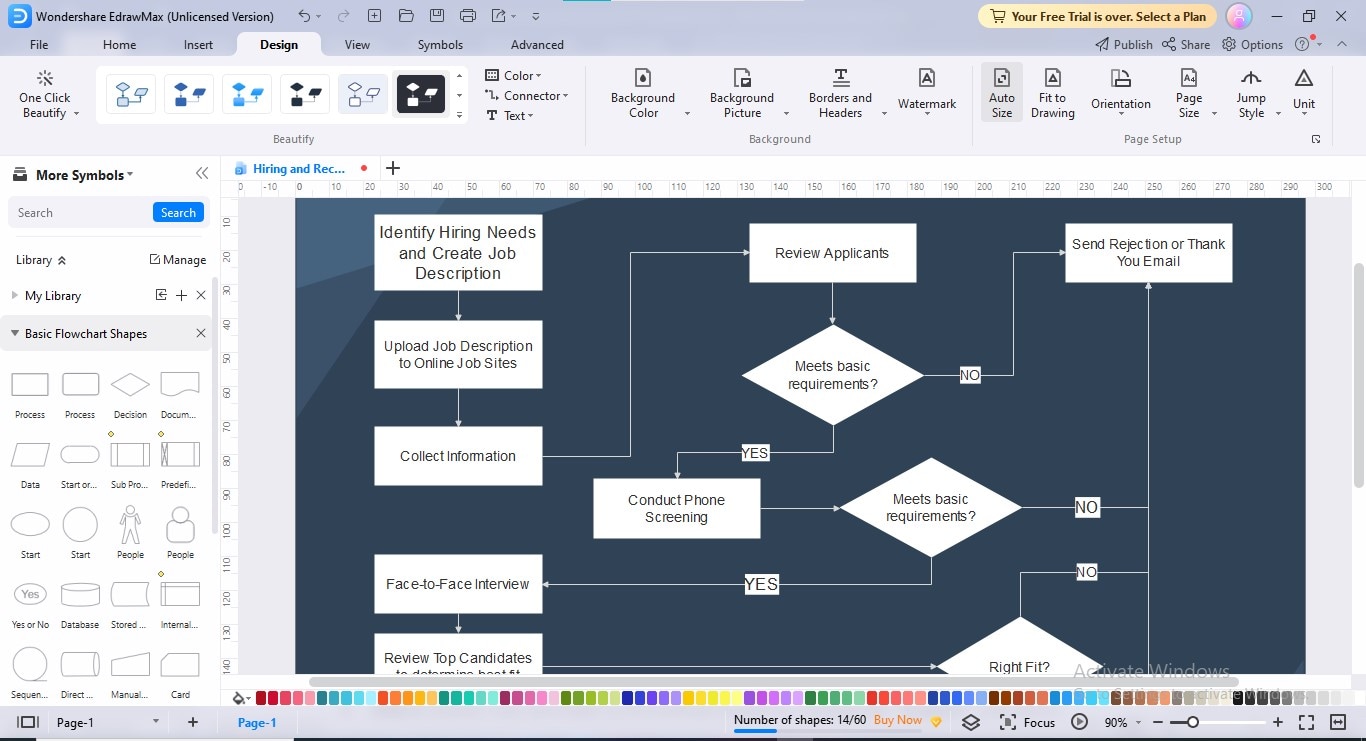Expand the My Library tree item

(15, 296)
